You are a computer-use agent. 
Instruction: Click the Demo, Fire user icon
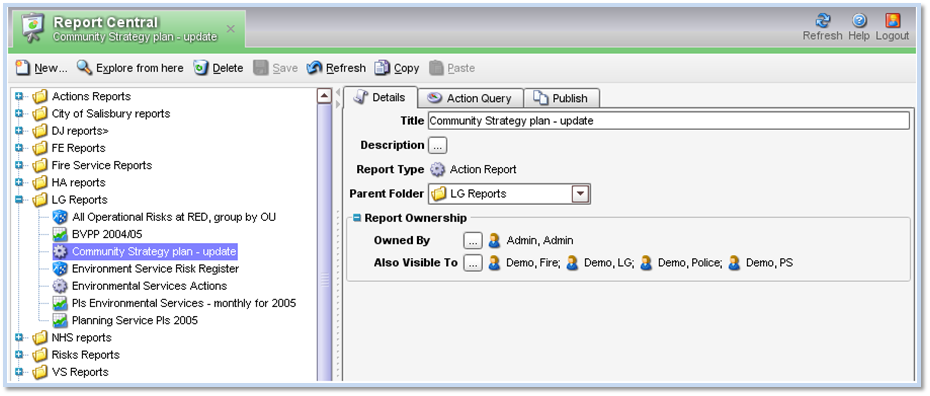click(494, 263)
